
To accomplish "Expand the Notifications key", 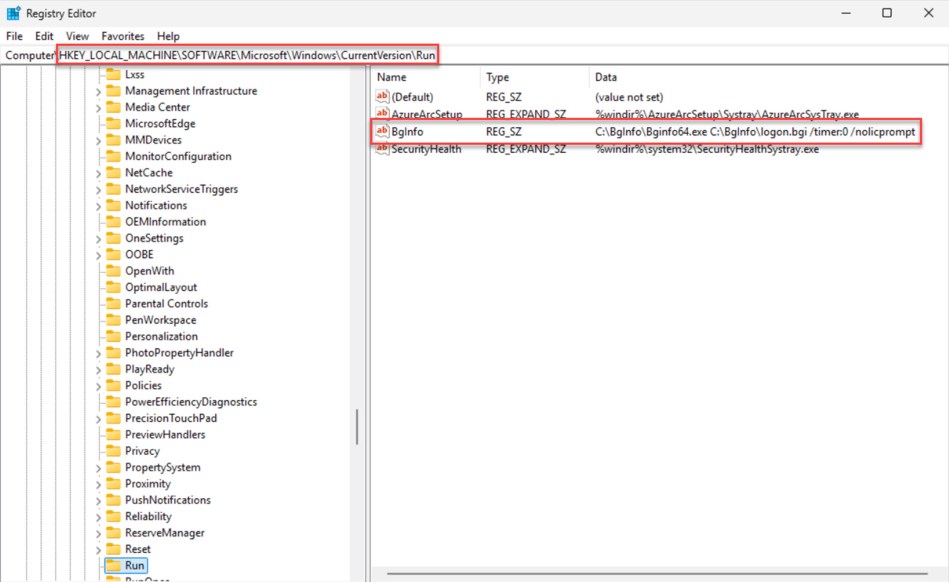I will [x=98, y=206].
